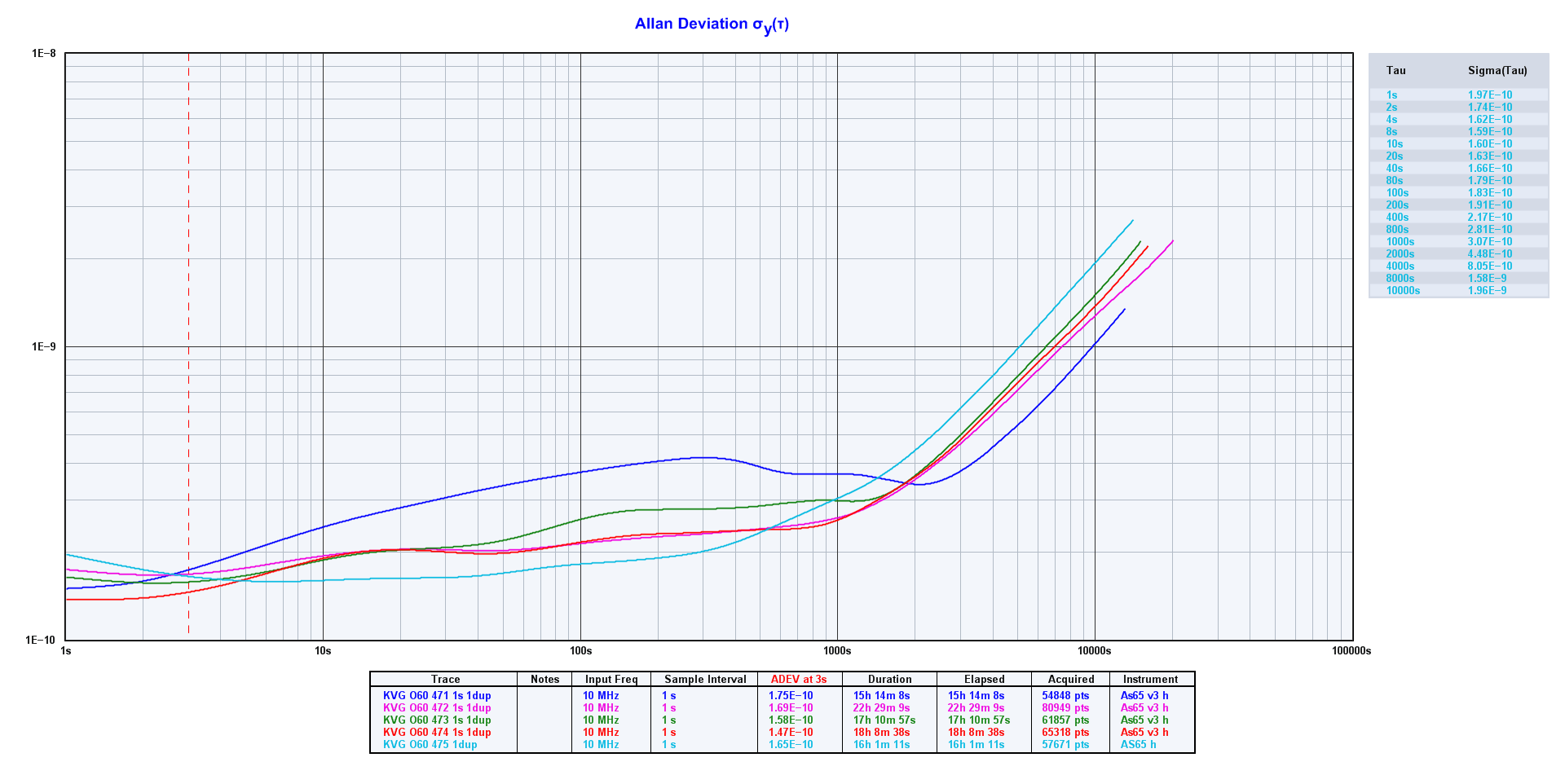The height and width of the screenshot is (784, 1565).
Task: Click the Sigma(Tau) column header
Action: coord(1497,71)
